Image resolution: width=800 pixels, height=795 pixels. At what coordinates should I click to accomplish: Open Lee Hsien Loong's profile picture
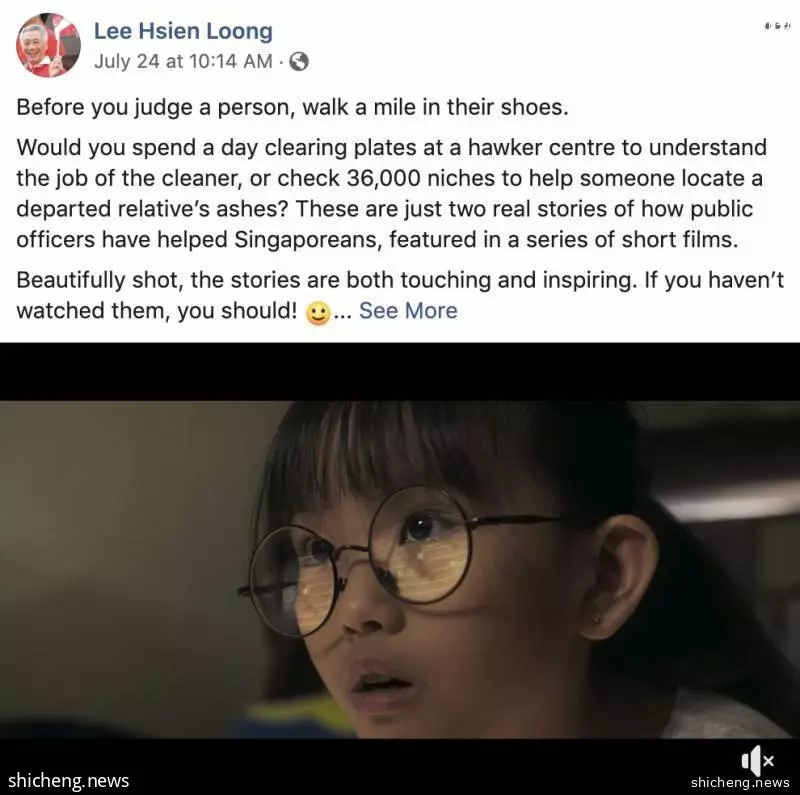48,45
